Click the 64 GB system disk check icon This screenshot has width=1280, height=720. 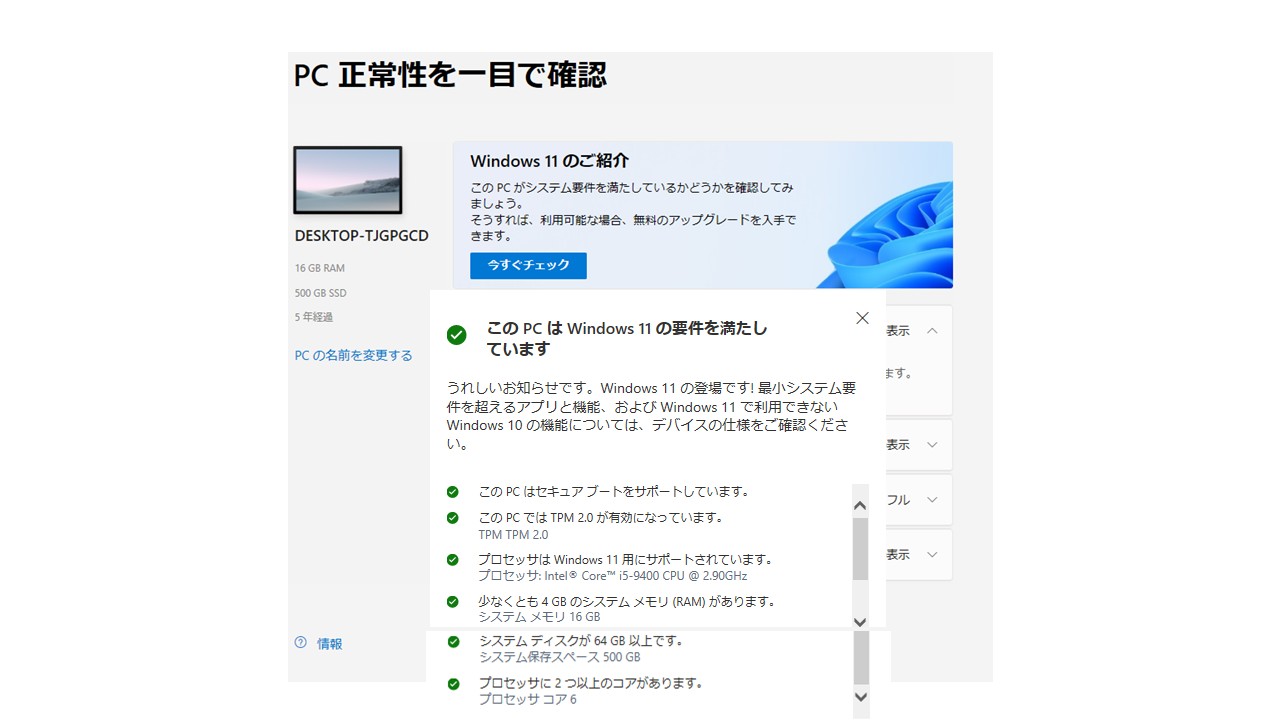(454, 641)
